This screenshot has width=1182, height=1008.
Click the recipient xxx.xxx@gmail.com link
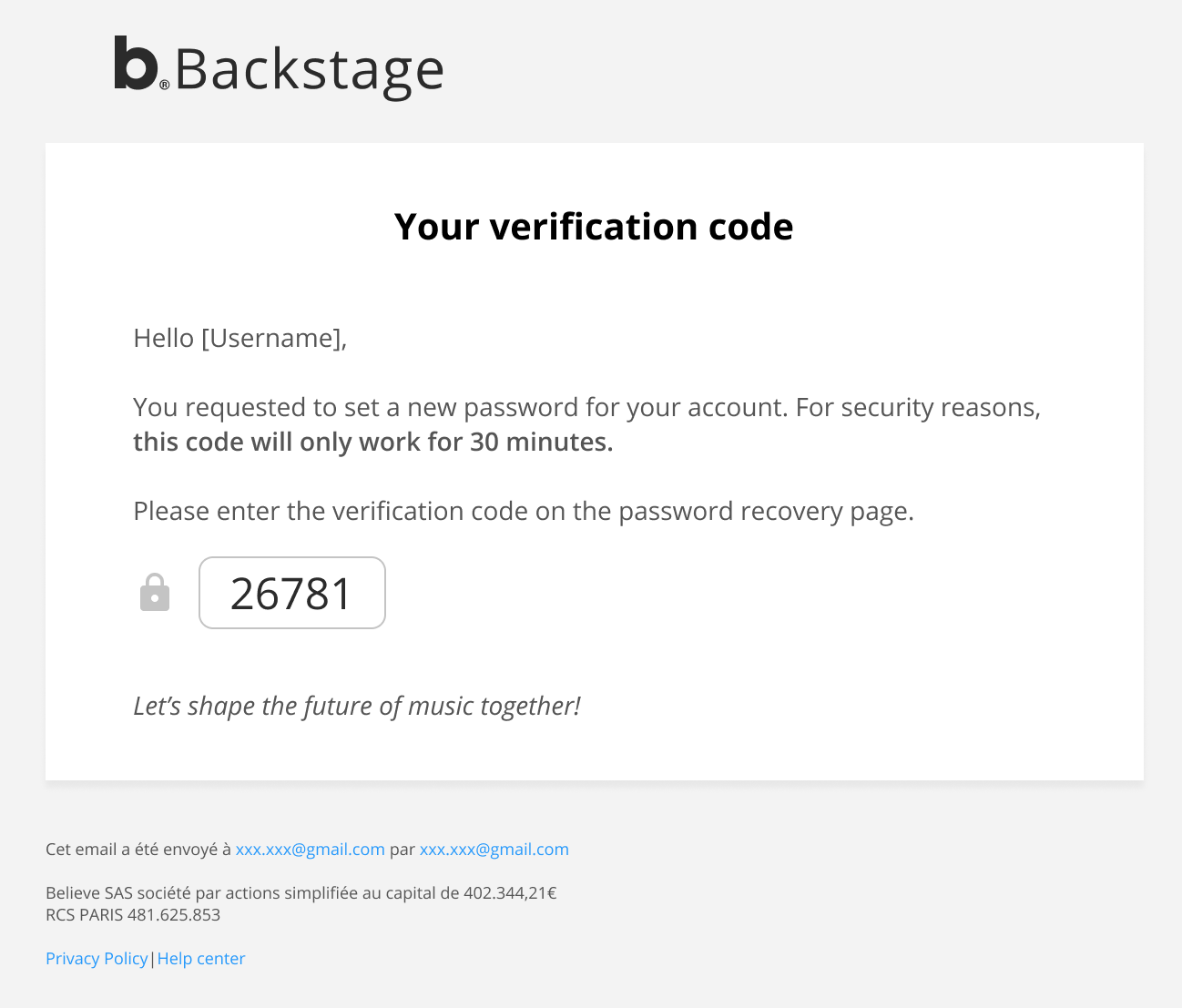pos(310,849)
